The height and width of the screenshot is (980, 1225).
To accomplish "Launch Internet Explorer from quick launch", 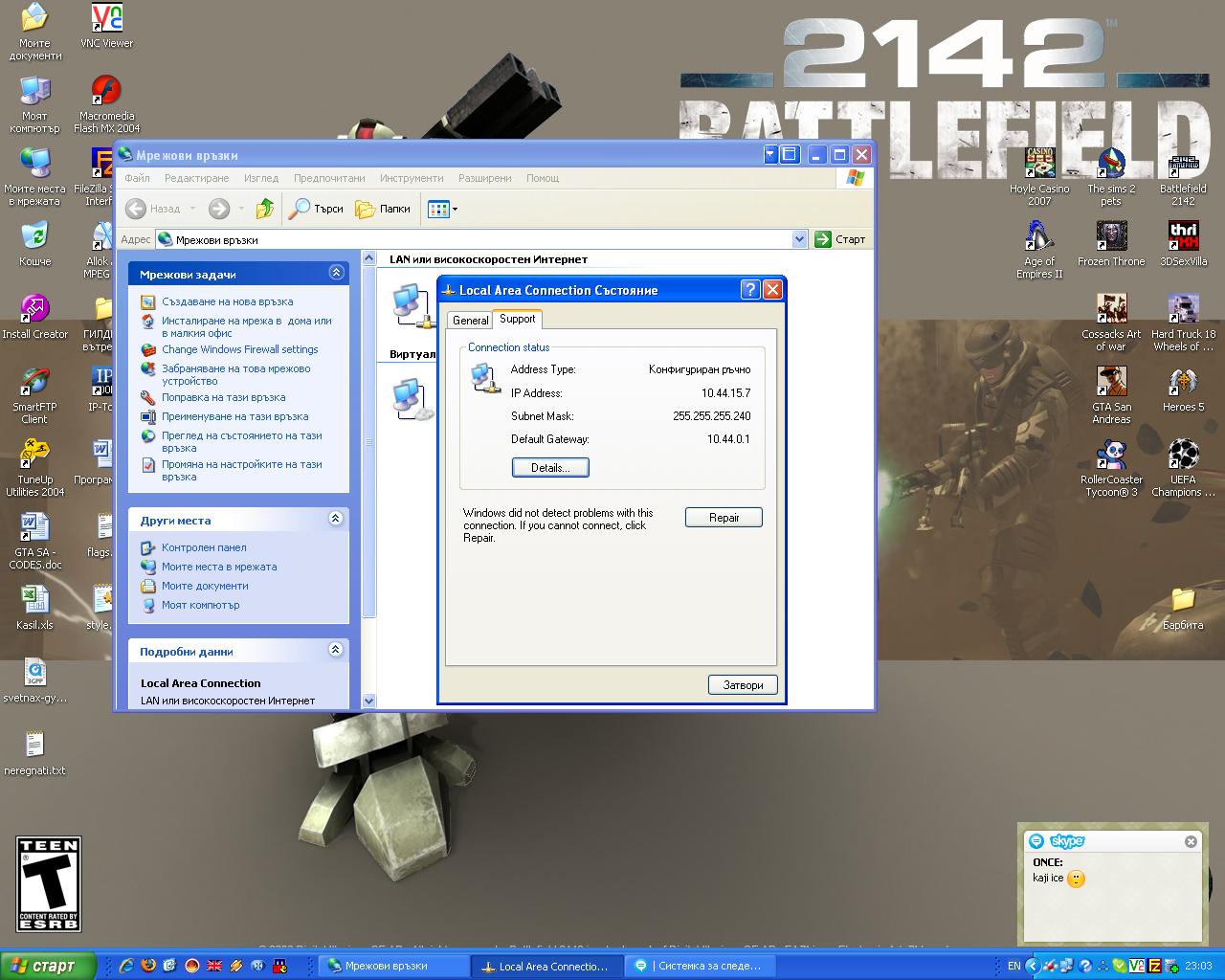I will click(x=126, y=966).
